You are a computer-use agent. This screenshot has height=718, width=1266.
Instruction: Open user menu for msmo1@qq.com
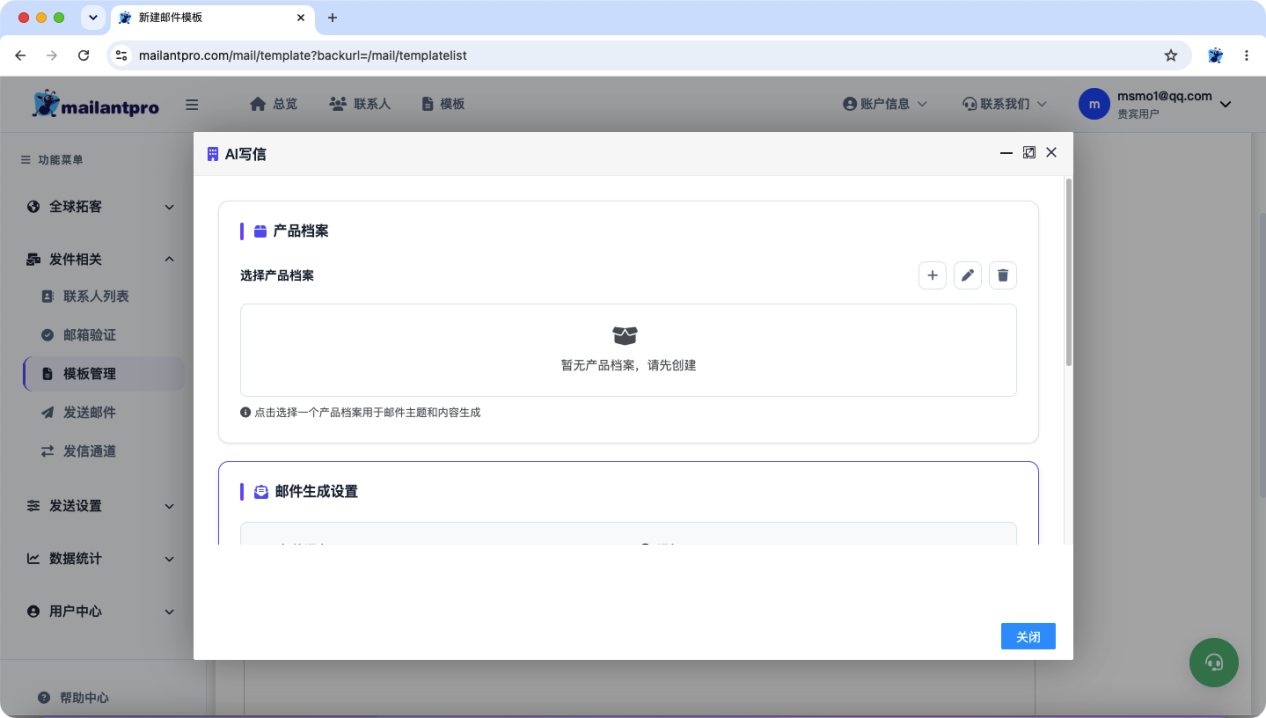[1155, 104]
